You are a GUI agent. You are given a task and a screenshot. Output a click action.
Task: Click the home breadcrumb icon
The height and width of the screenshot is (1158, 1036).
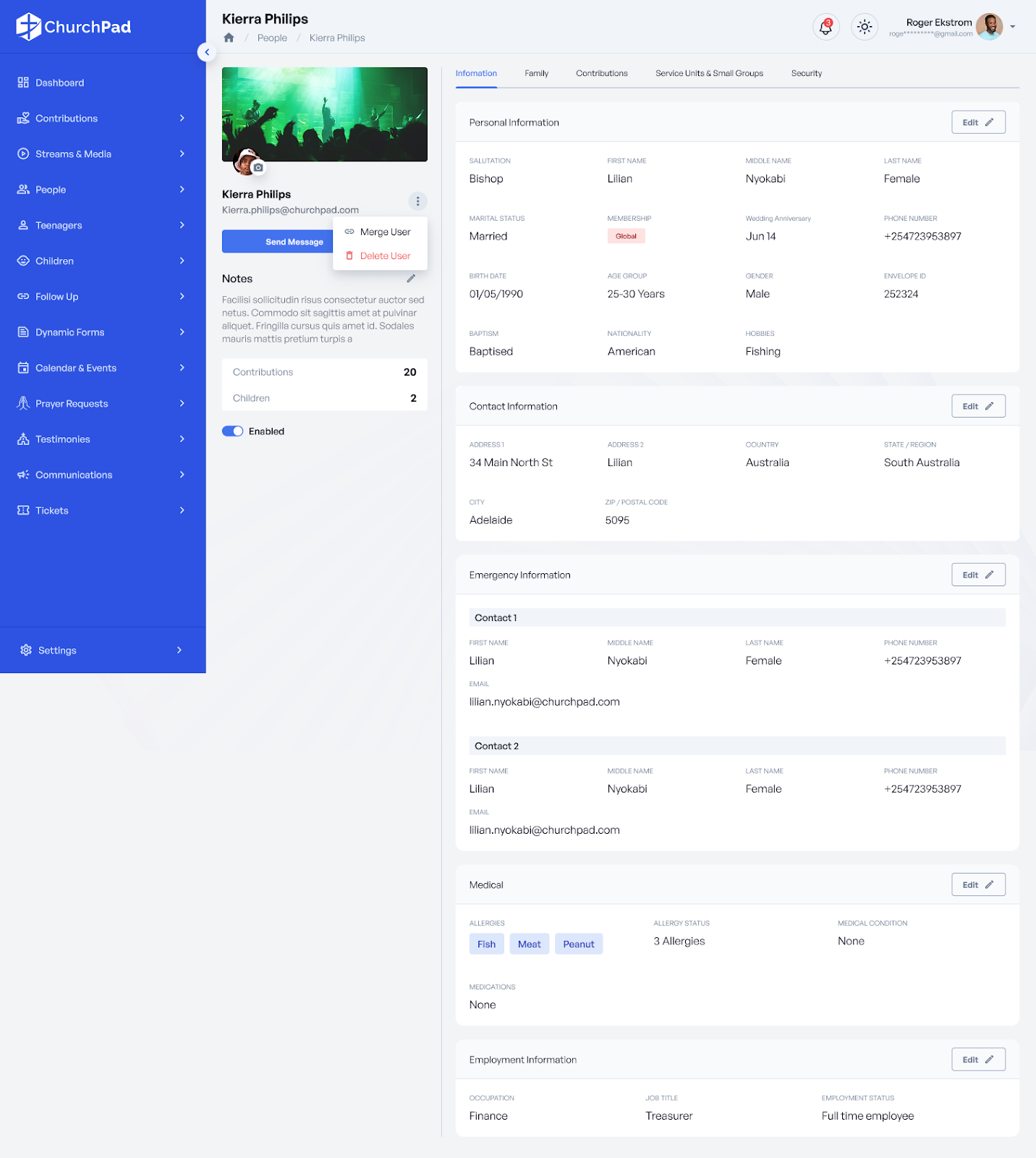click(229, 38)
